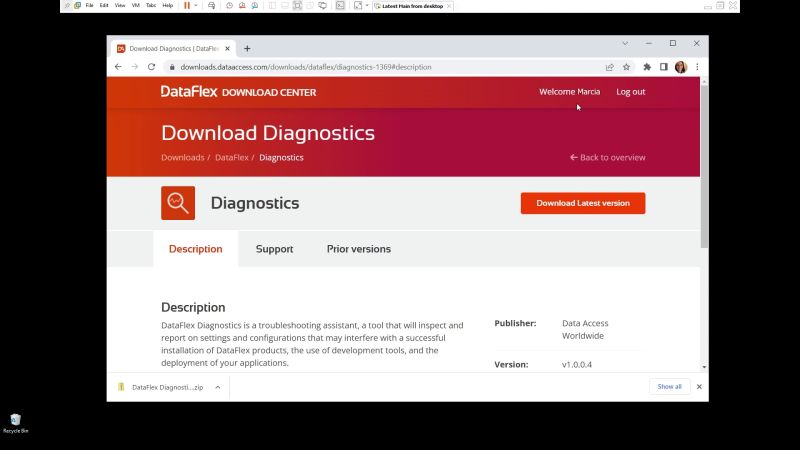The image size is (800, 450).
Task: Click the Log out link
Action: coord(631,92)
